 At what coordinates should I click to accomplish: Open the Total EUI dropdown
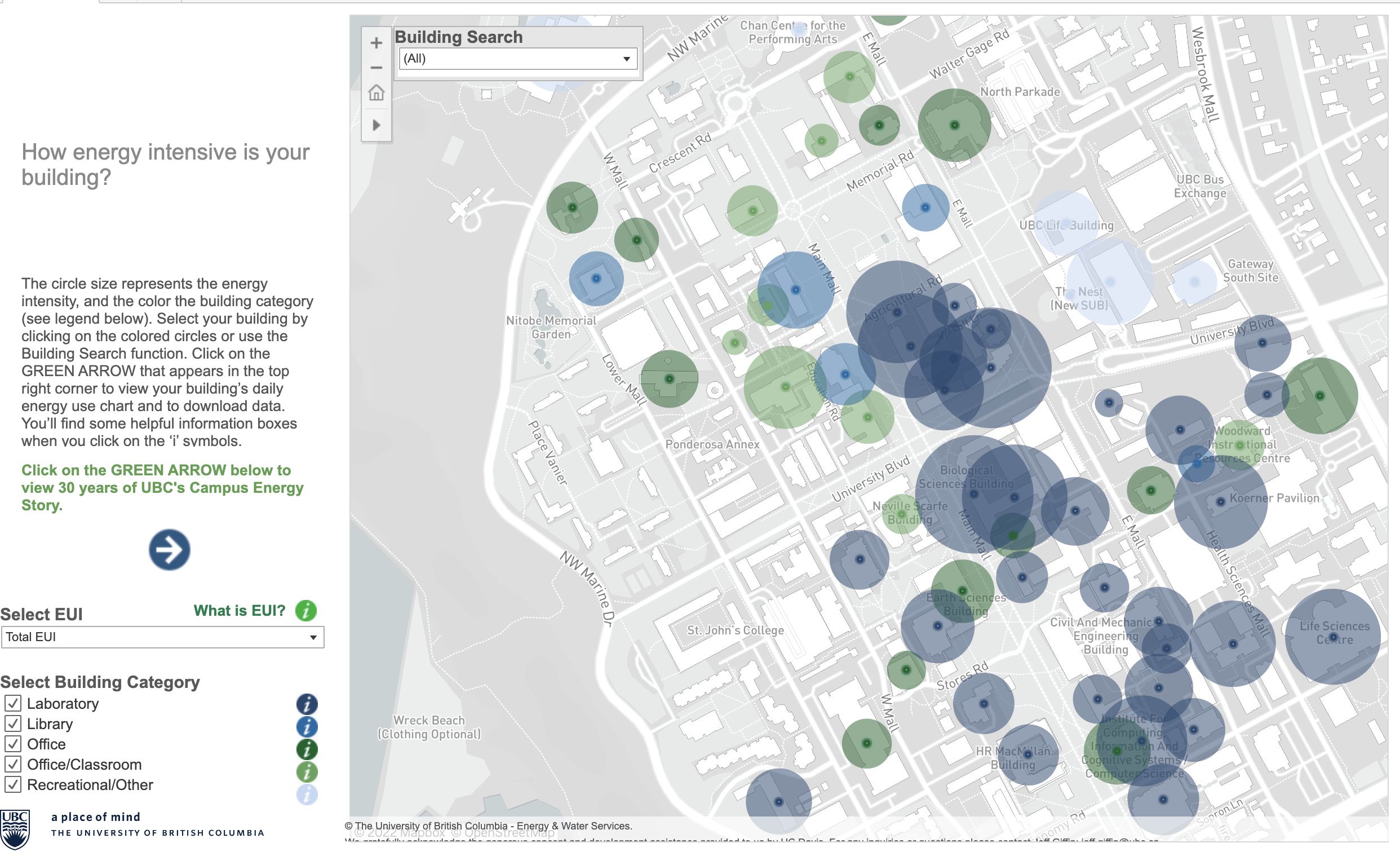pyautogui.click(x=162, y=637)
